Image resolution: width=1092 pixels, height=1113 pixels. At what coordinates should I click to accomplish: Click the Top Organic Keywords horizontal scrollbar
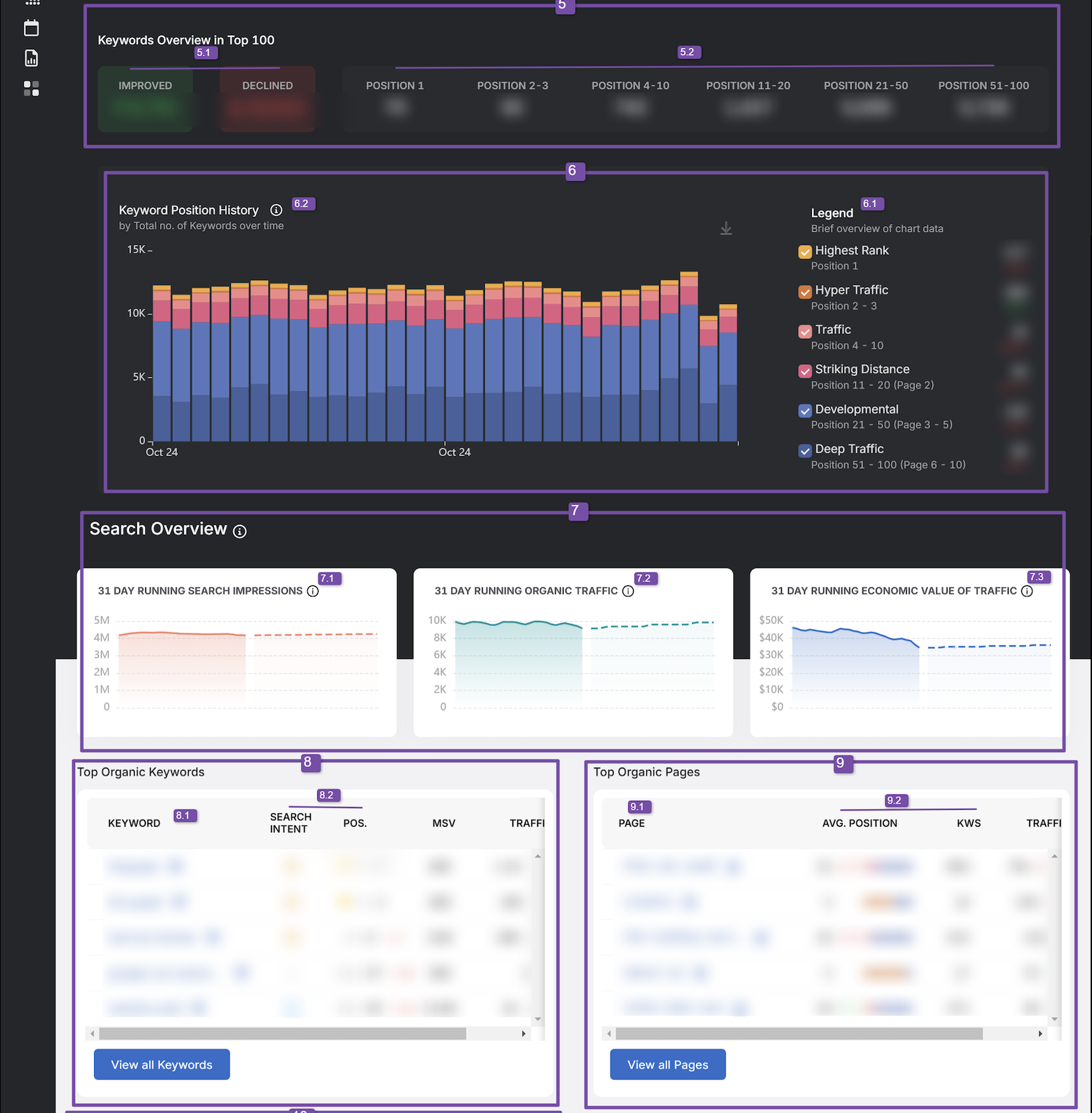click(x=283, y=1034)
